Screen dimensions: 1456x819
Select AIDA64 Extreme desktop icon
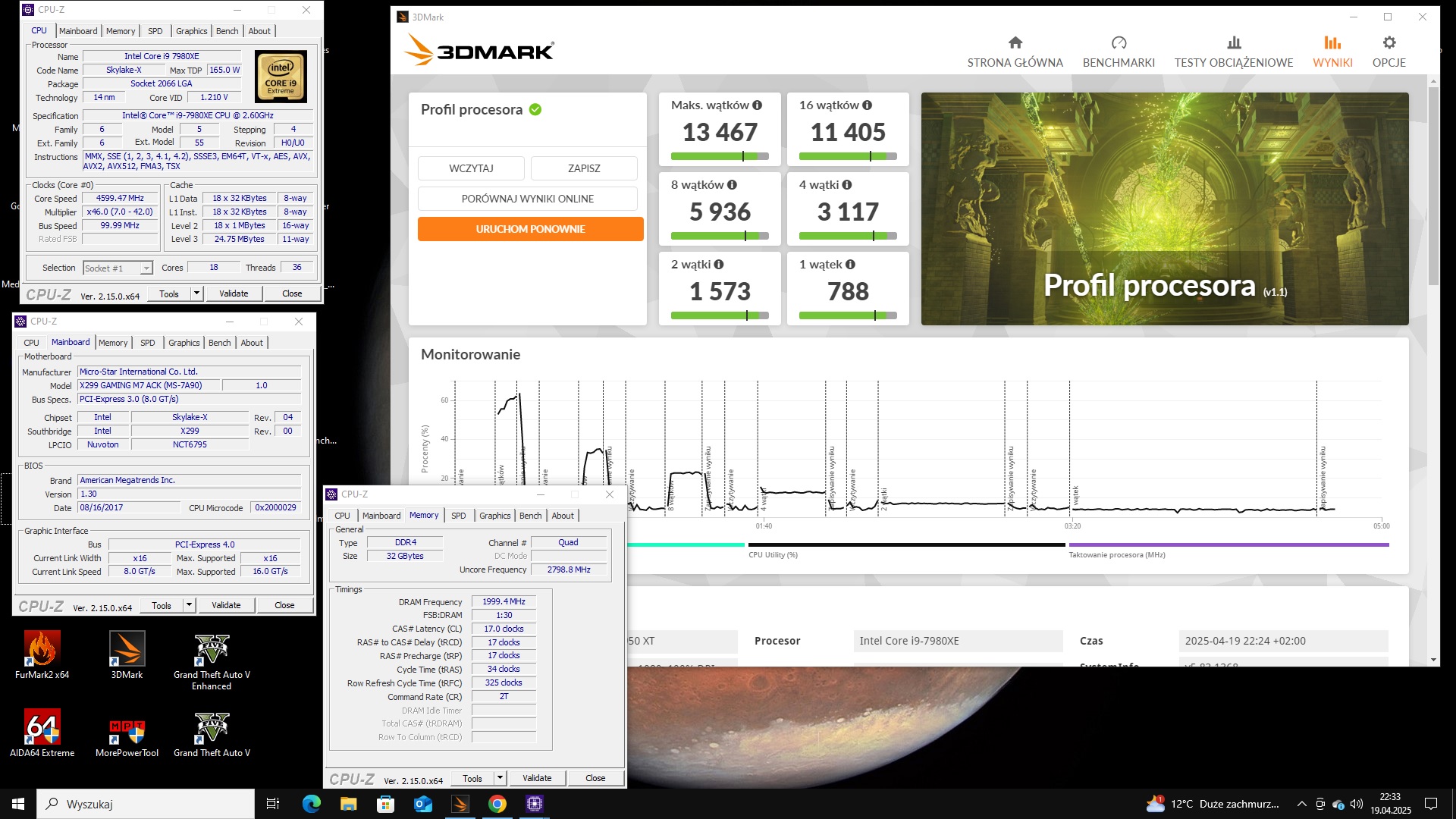click(42, 733)
